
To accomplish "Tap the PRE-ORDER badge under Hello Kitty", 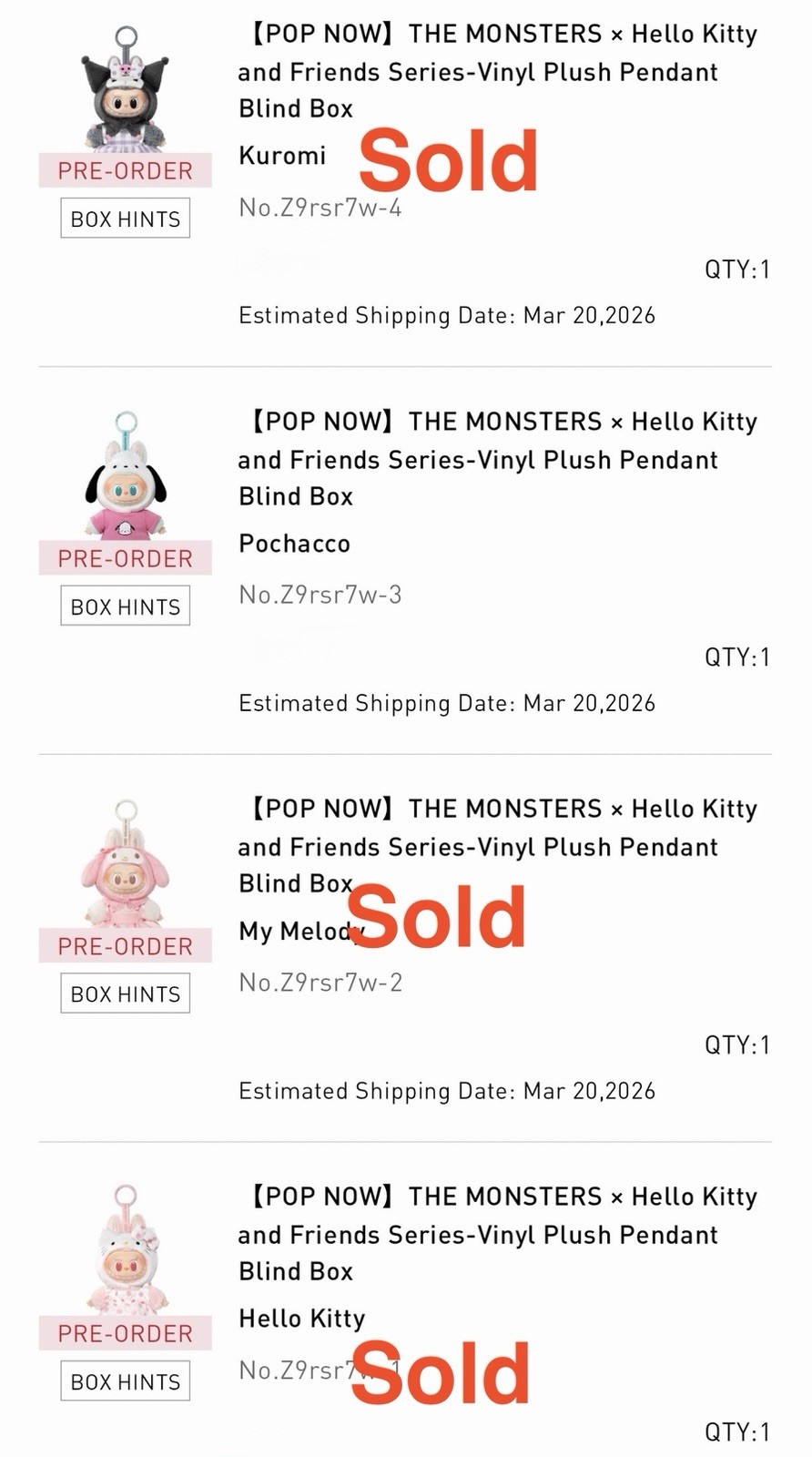I will pos(126,1333).
